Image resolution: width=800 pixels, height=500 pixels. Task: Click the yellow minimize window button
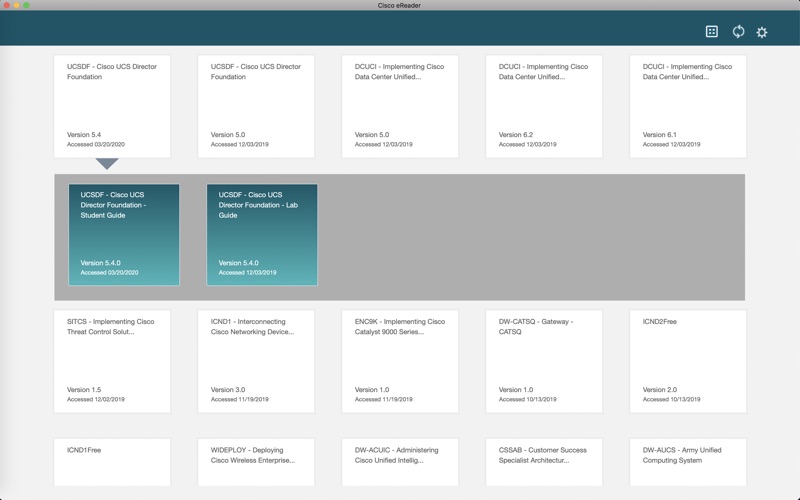click(x=16, y=5)
